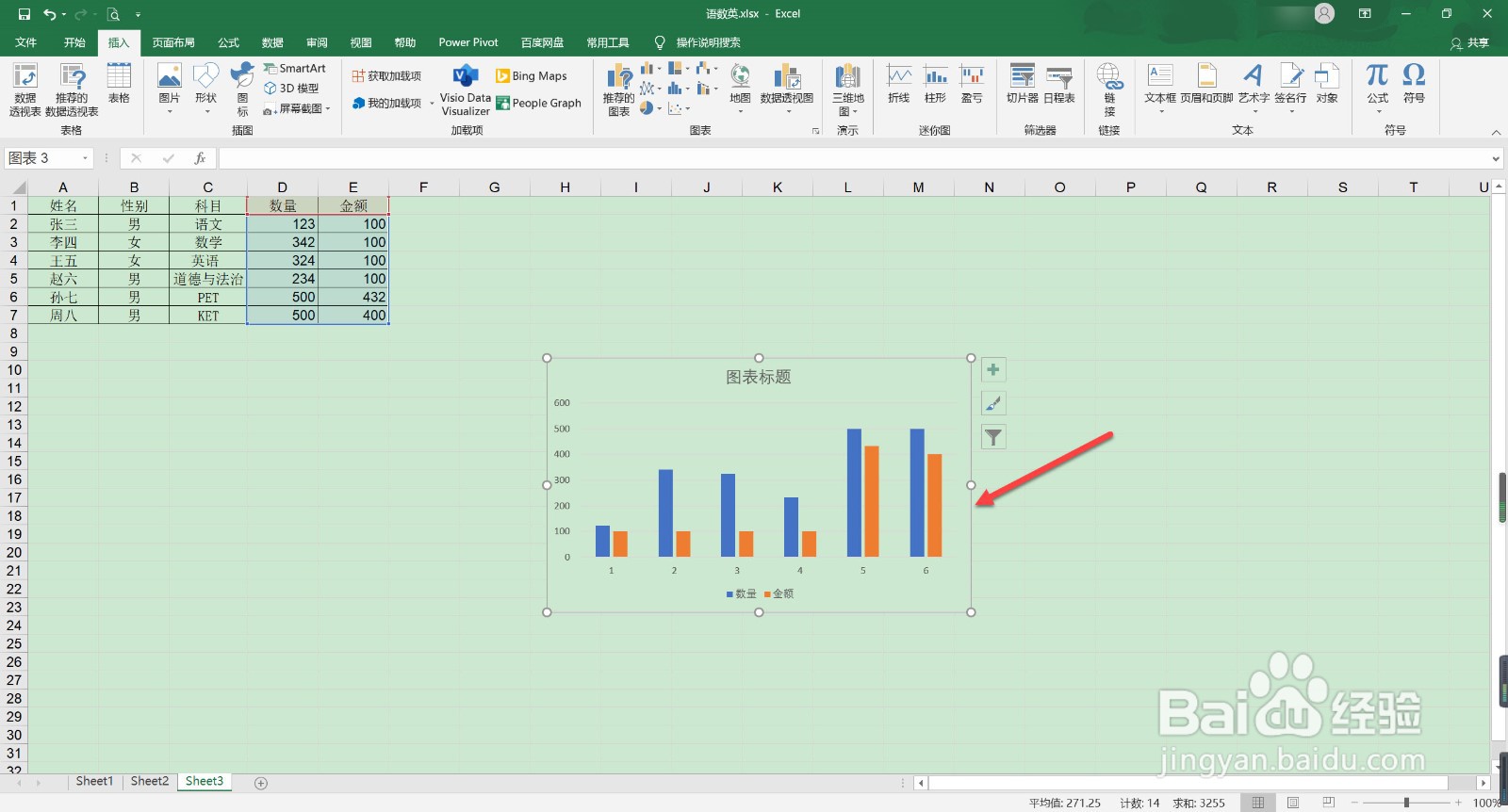Go to Sheet2 worksheet tab

click(150, 782)
